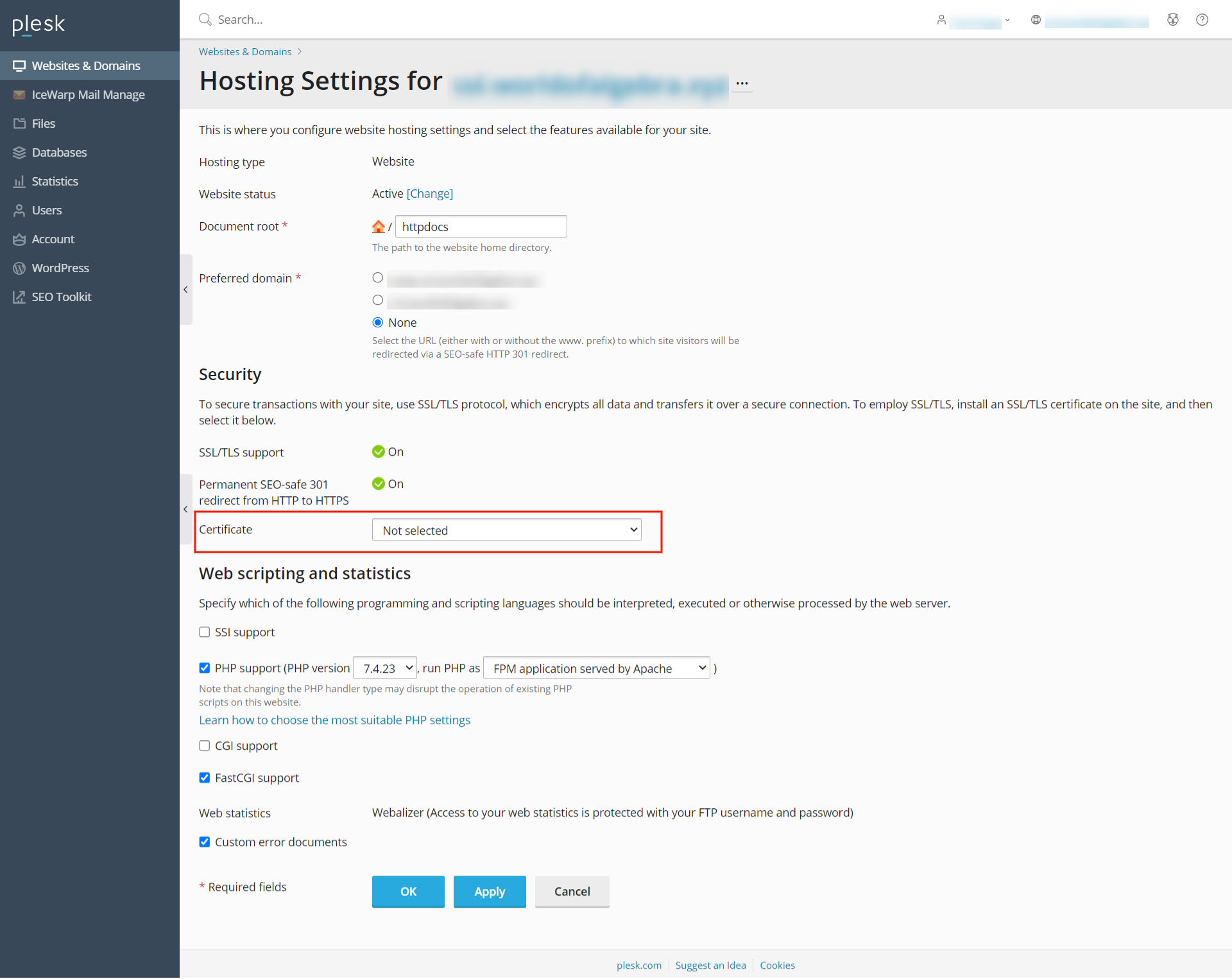
Task: Click the plesk logo
Action: pos(38,24)
